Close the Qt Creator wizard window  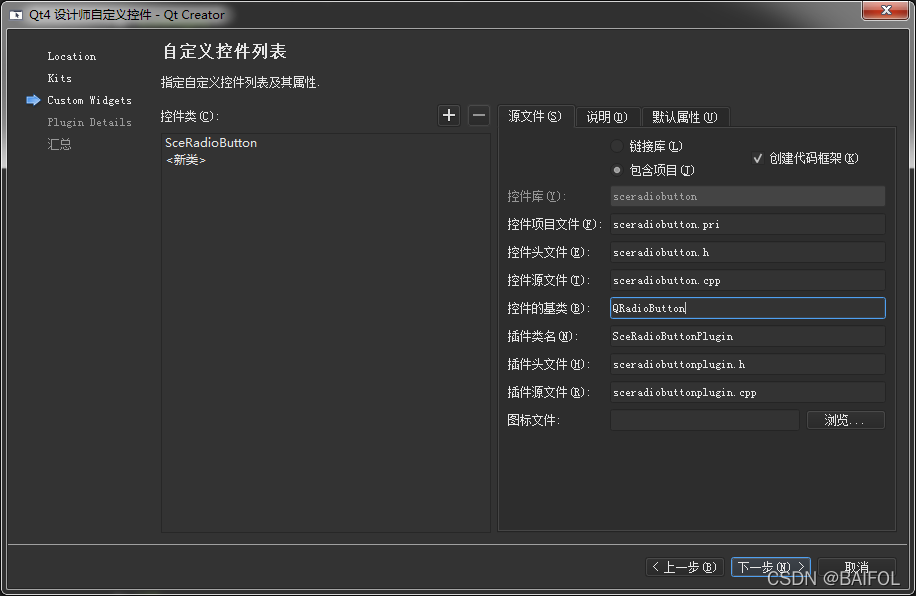click(x=886, y=10)
